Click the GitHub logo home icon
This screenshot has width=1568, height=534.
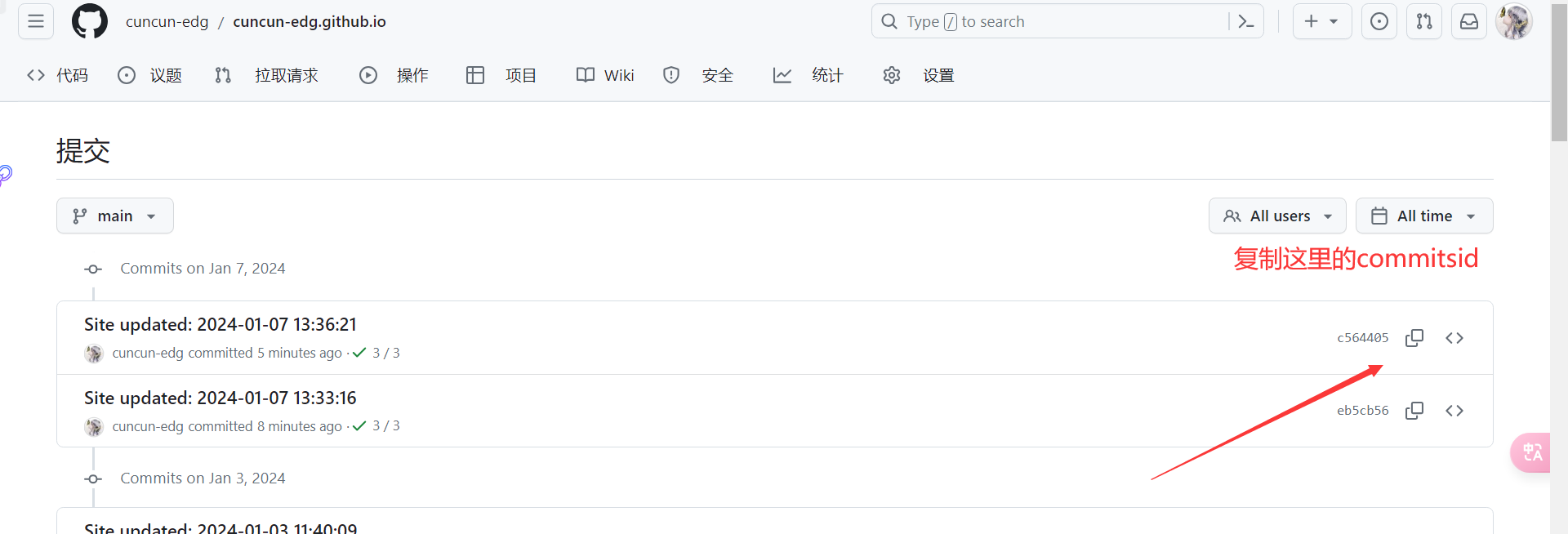(90, 21)
